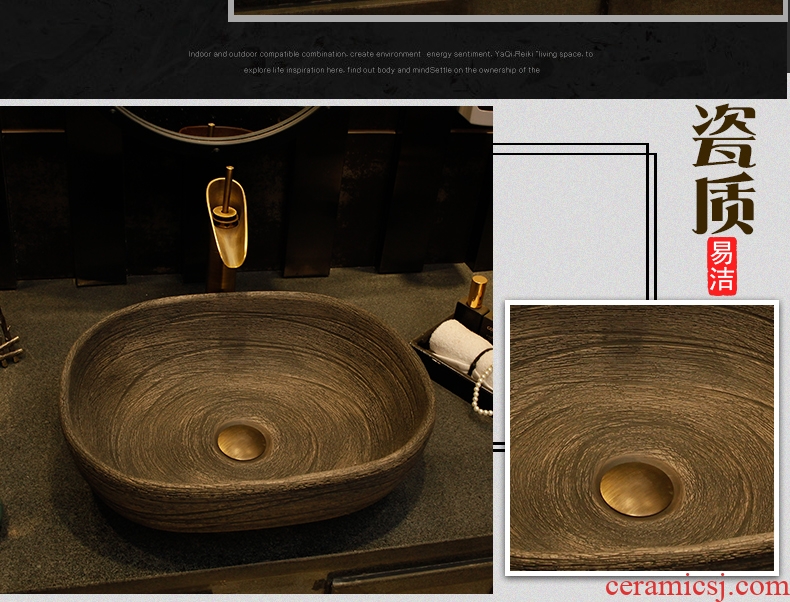Image resolution: width=790 pixels, height=602 pixels.
Task: Click the 'explore life inspiration here' text line
Action: coord(364,70)
